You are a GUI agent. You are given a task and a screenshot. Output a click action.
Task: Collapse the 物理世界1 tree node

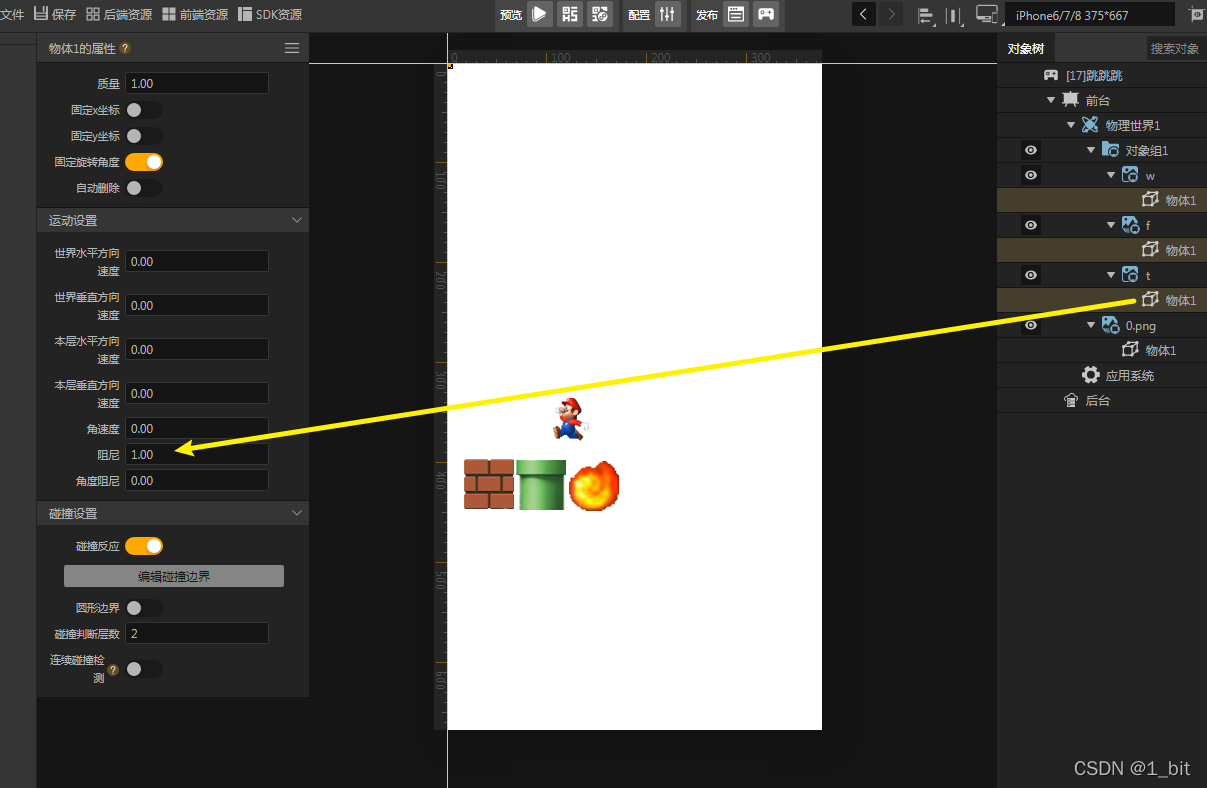(1071, 125)
